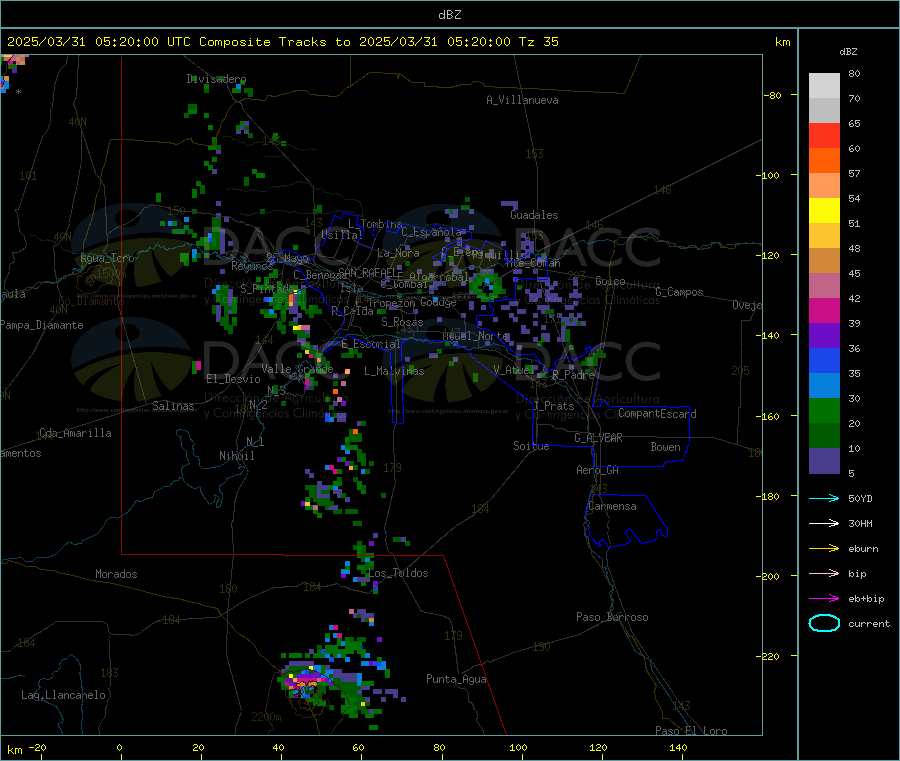This screenshot has height=761, width=900.
Task: Click the 'Pampa_Diamante' map label
Action: pyautogui.click(x=42, y=325)
